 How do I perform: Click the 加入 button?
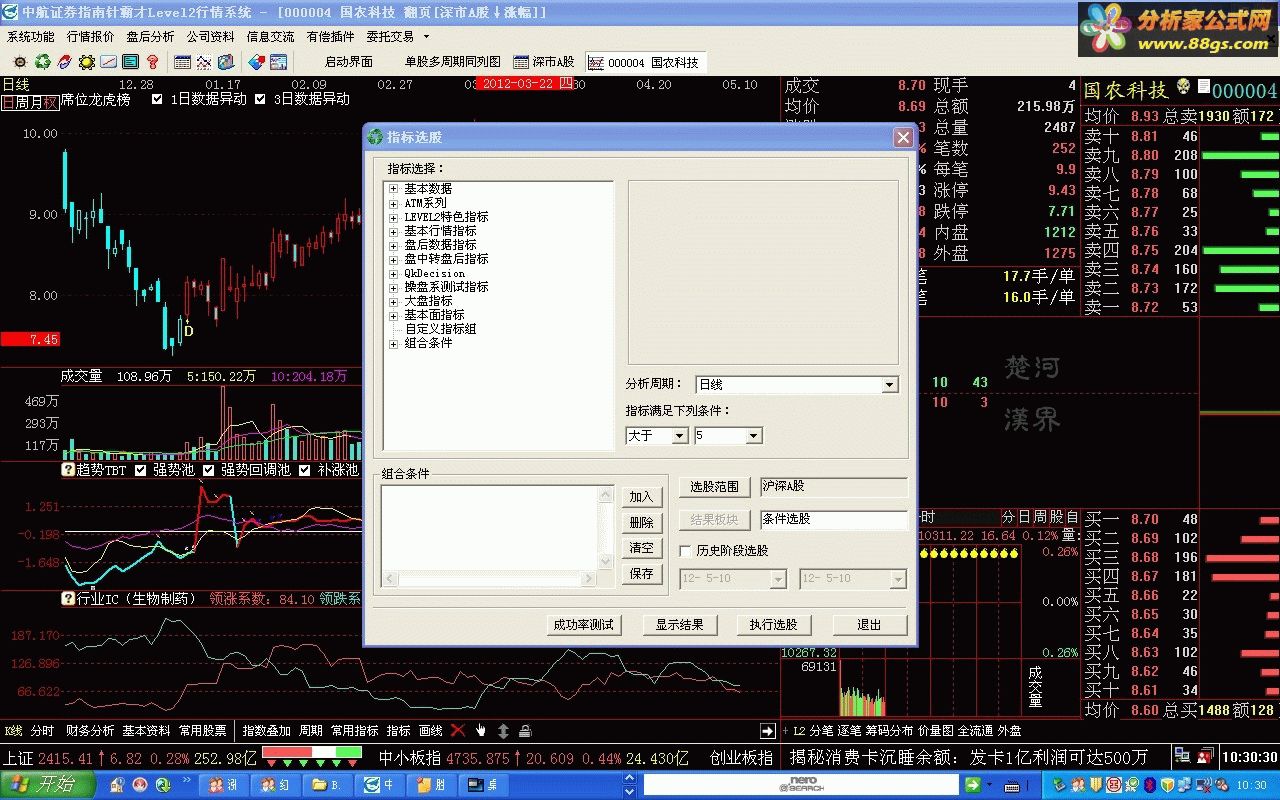tap(641, 497)
